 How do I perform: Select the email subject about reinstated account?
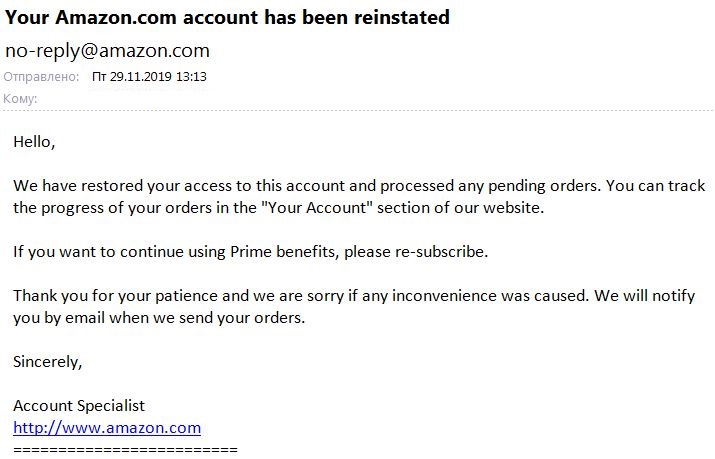pos(227,17)
